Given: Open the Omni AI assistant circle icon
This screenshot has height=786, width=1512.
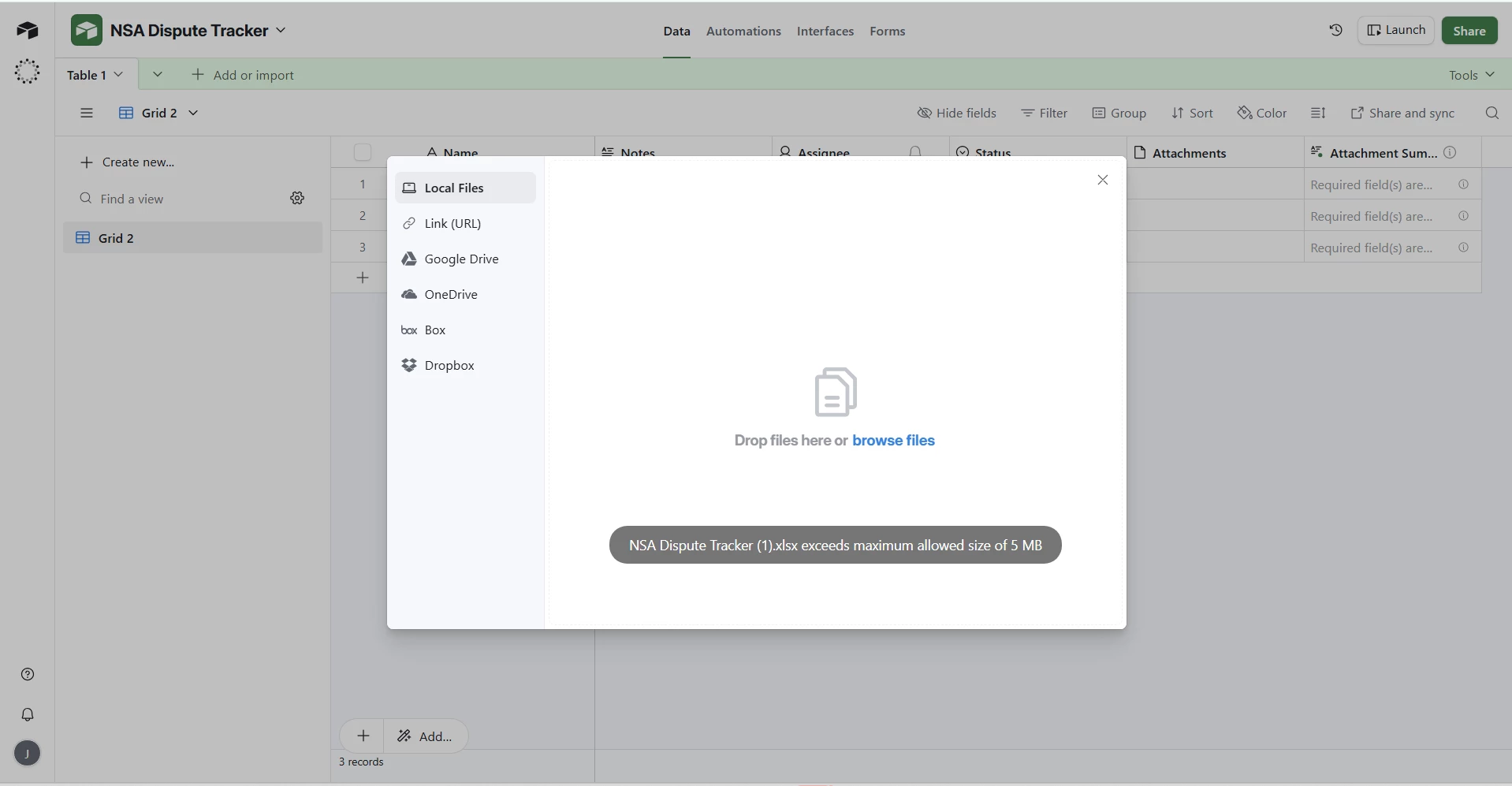Looking at the screenshot, I should point(27,71).
